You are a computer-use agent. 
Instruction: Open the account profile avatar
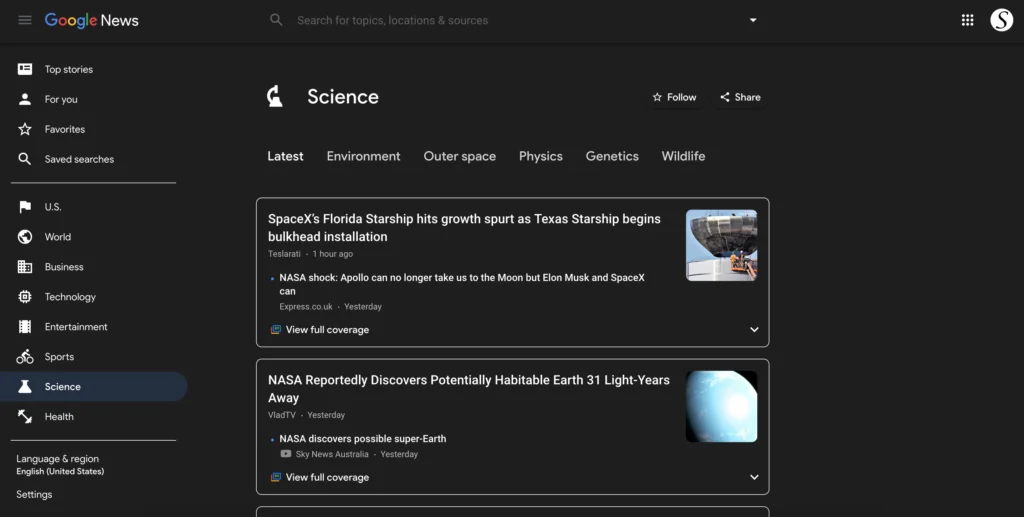pyautogui.click(x=1001, y=20)
